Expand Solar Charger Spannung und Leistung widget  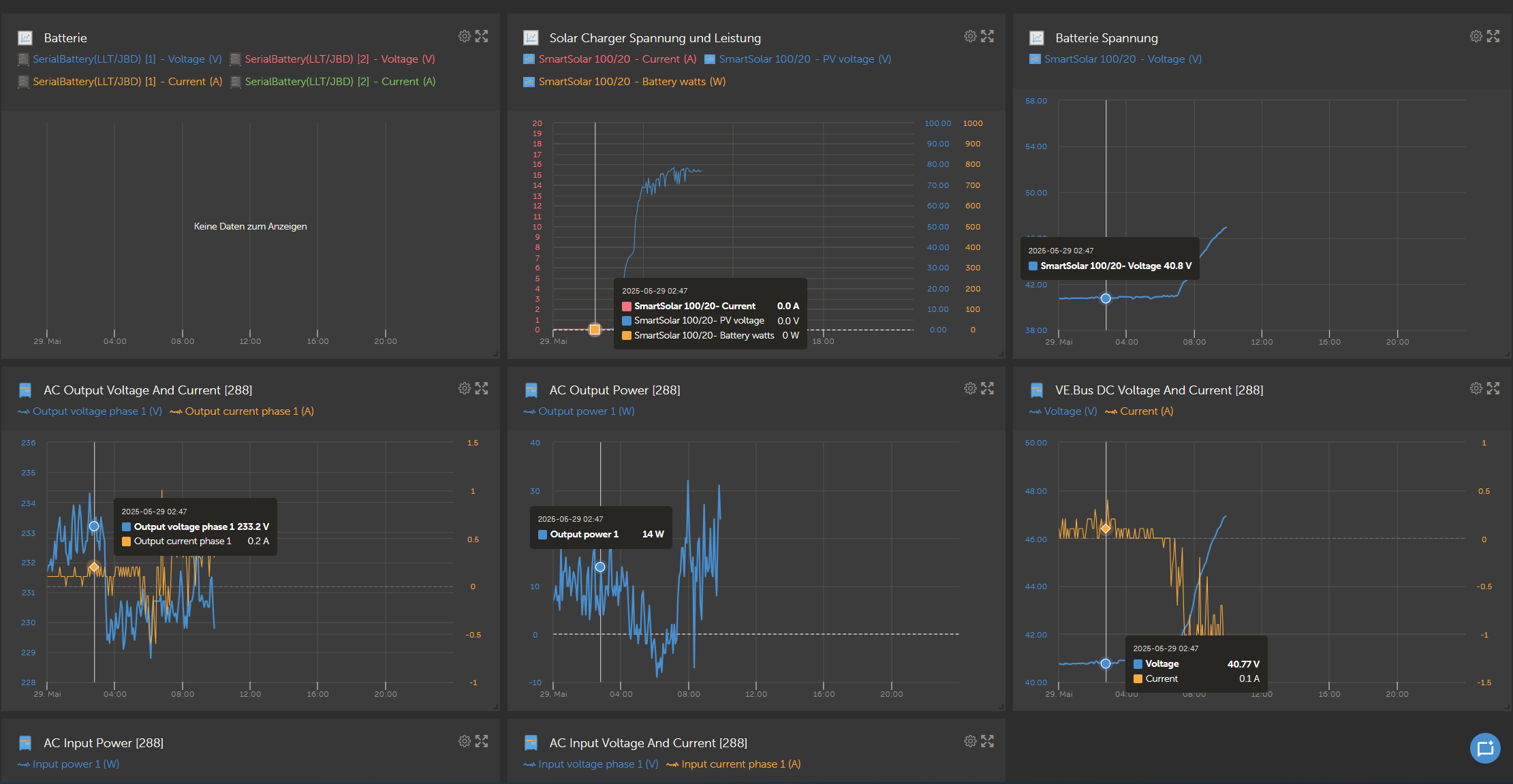click(x=987, y=36)
